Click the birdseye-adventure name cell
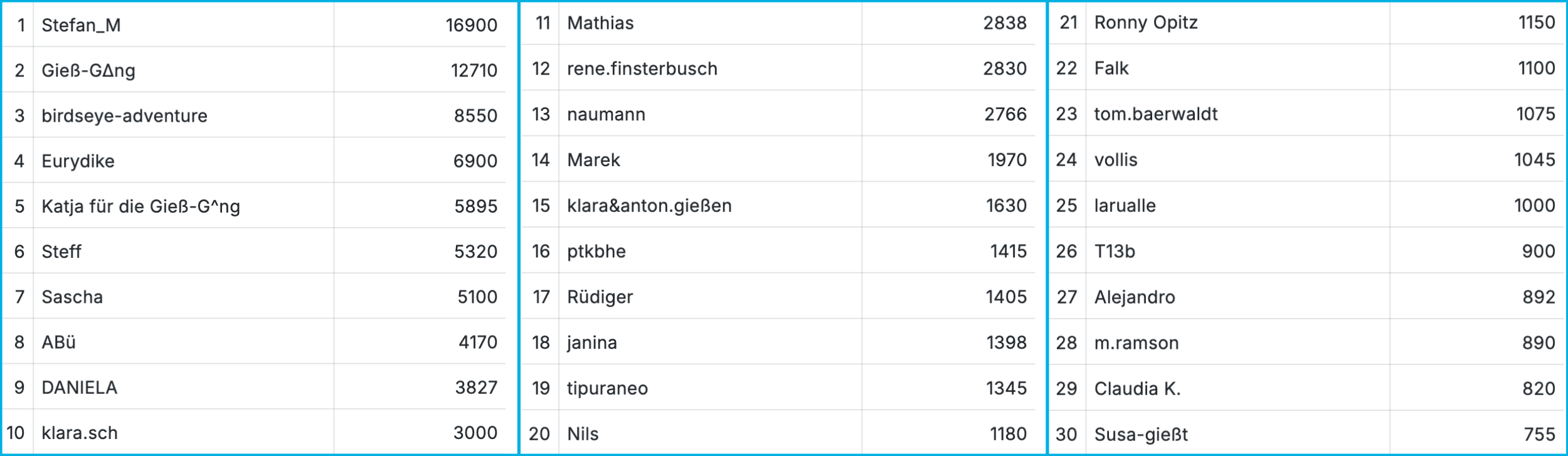This screenshot has width=1568, height=456. (124, 115)
